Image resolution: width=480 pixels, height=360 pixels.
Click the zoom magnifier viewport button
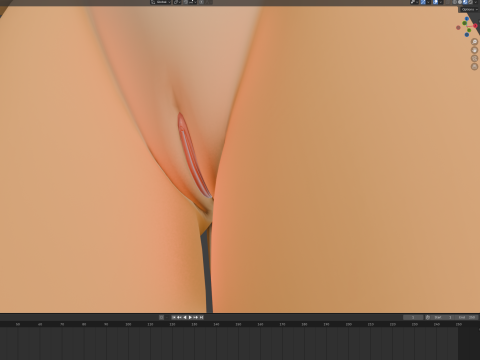click(474, 42)
